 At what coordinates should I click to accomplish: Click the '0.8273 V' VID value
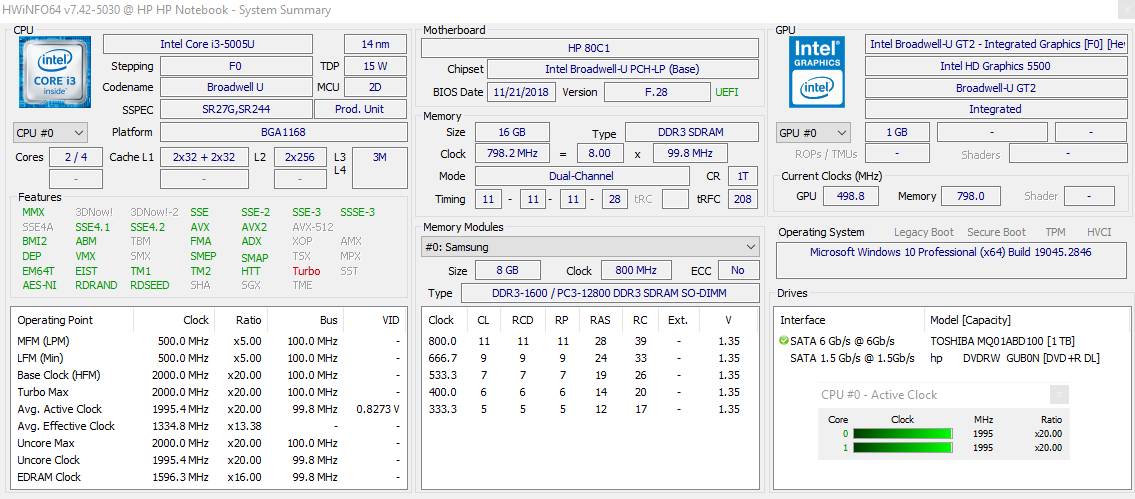click(x=378, y=409)
